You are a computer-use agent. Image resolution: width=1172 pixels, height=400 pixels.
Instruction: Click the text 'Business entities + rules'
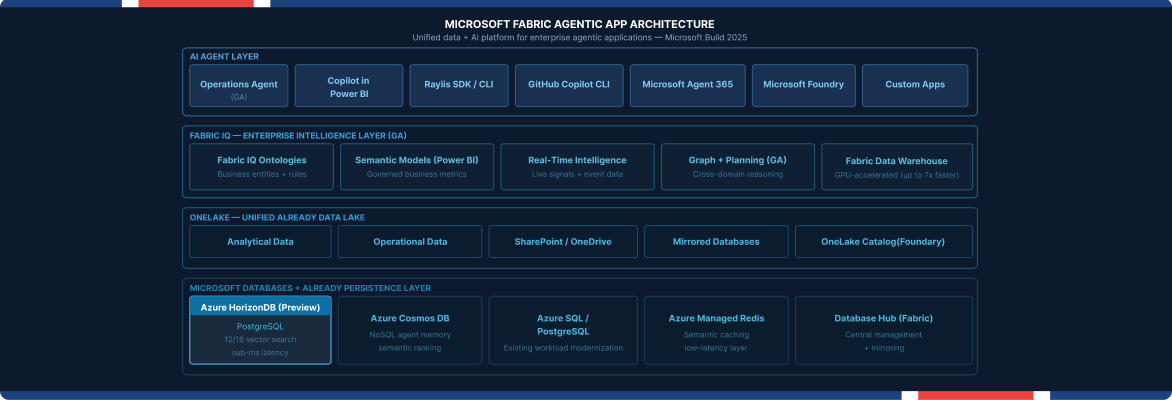click(261, 174)
